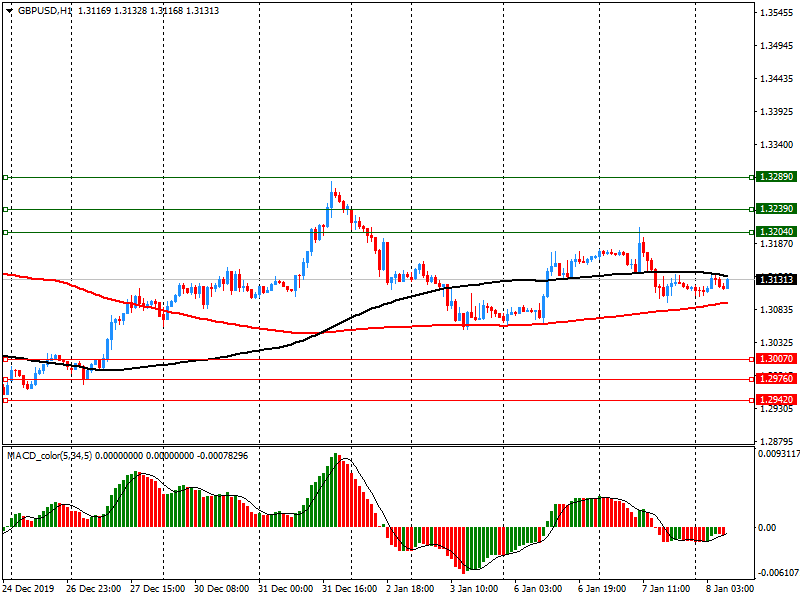Open the dropdown arrow beside GBPUSD,H1
The height and width of the screenshot is (600, 800).
click(9, 10)
